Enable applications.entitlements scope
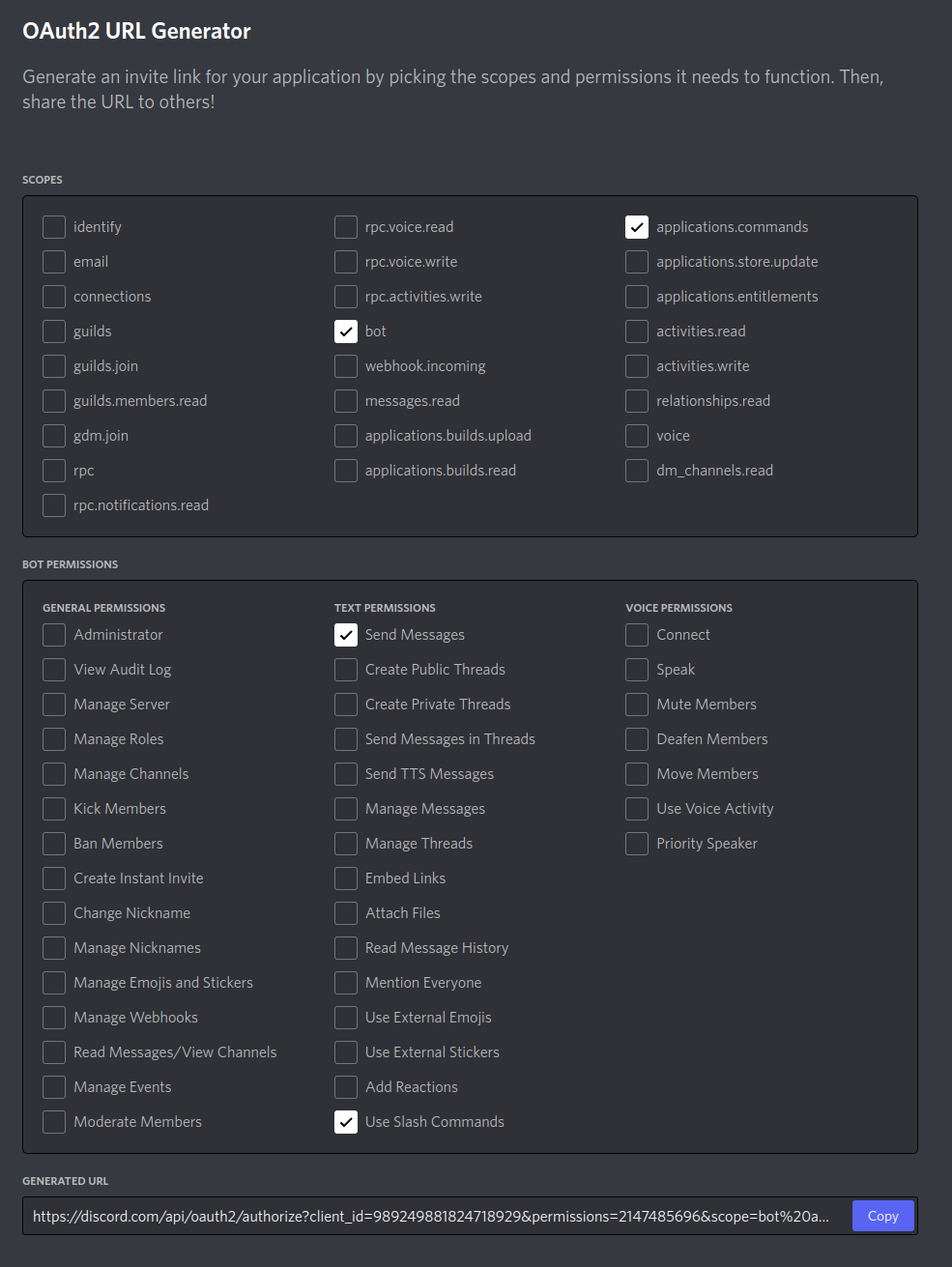The height and width of the screenshot is (1267, 952). [x=637, y=297]
